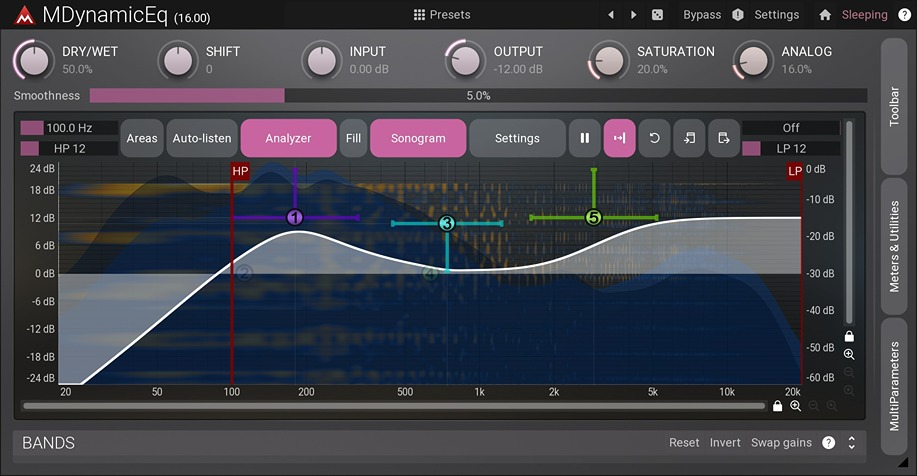Open the LP 12 filter type selector
The width and height of the screenshot is (917, 476).
point(790,148)
